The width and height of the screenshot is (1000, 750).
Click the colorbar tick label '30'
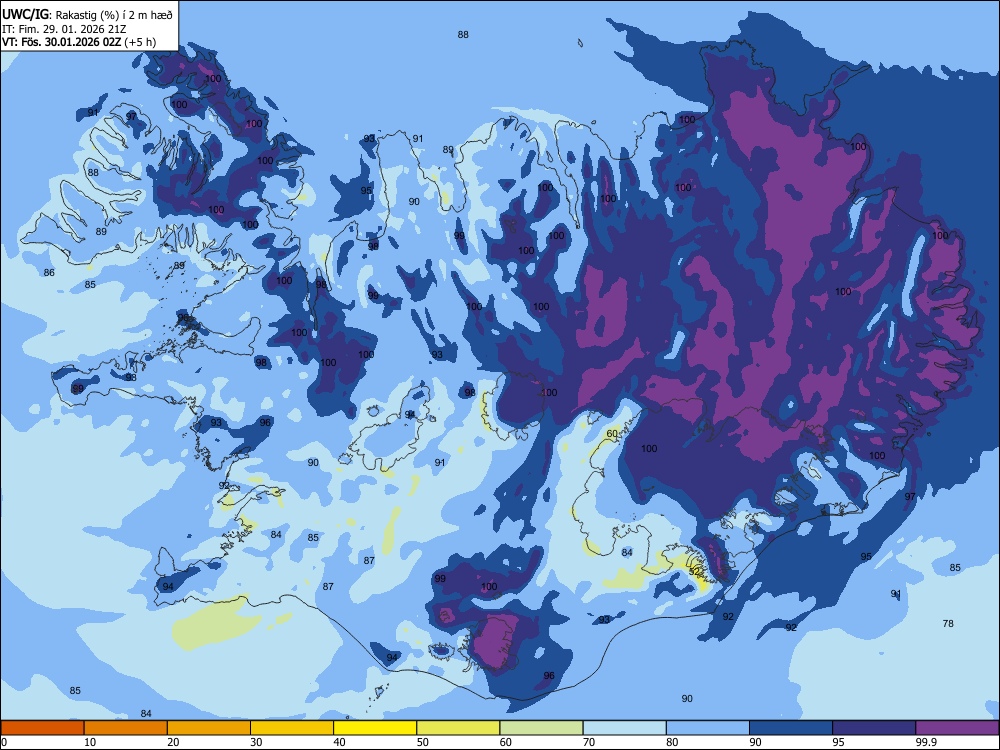coord(256,742)
